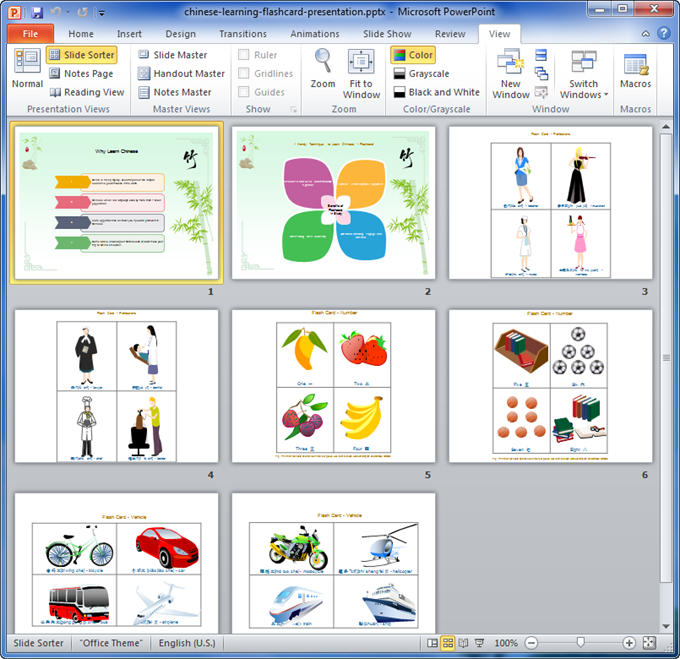
Task: Open the Notes Master view
Action: (x=174, y=92)
